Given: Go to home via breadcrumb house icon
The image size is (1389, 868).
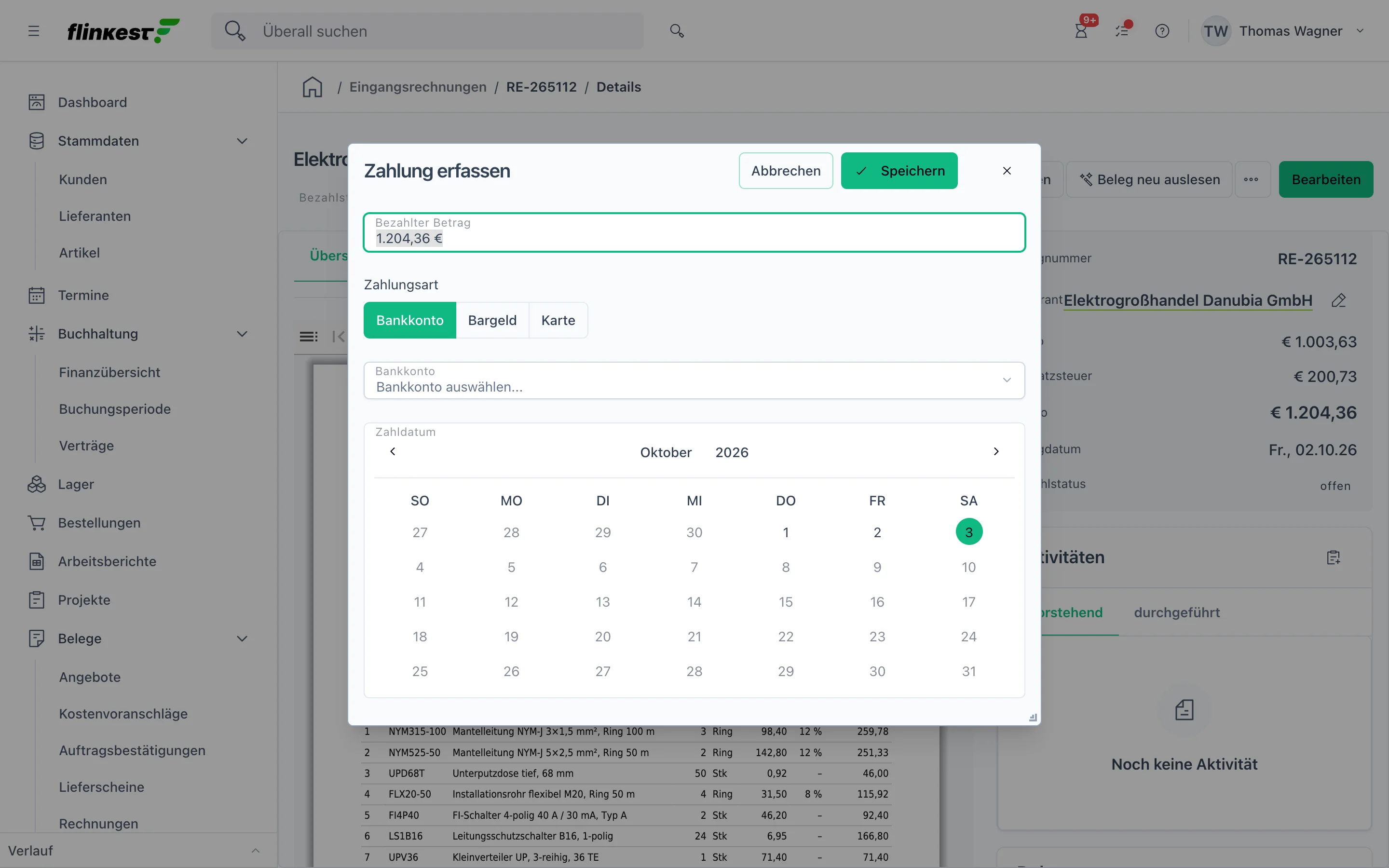Looking at the screenshot, I should point(312,87).
